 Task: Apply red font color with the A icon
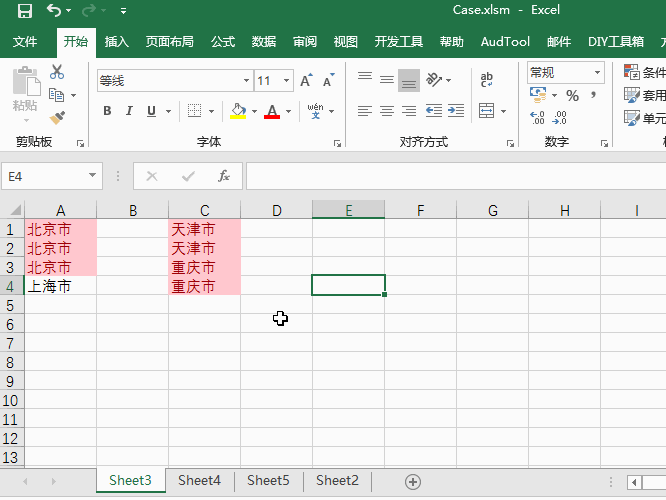[272, 111]
